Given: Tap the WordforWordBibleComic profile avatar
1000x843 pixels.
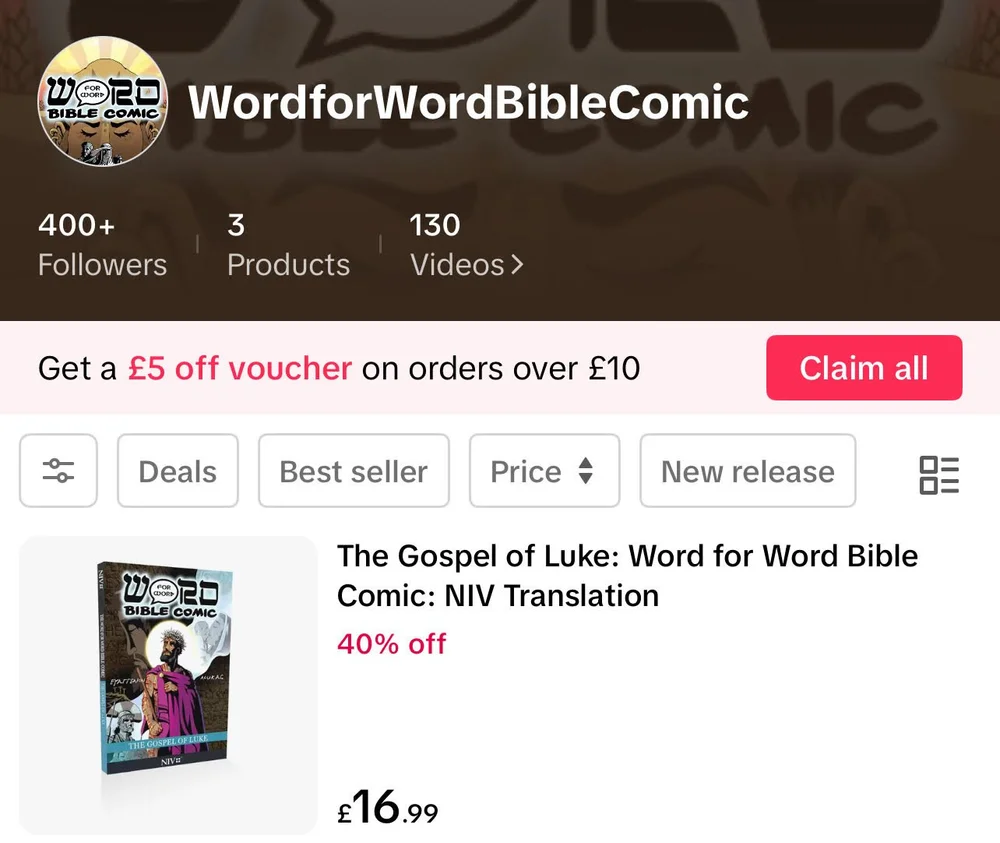Looking at the screenshot, I should tap(103, 101).
